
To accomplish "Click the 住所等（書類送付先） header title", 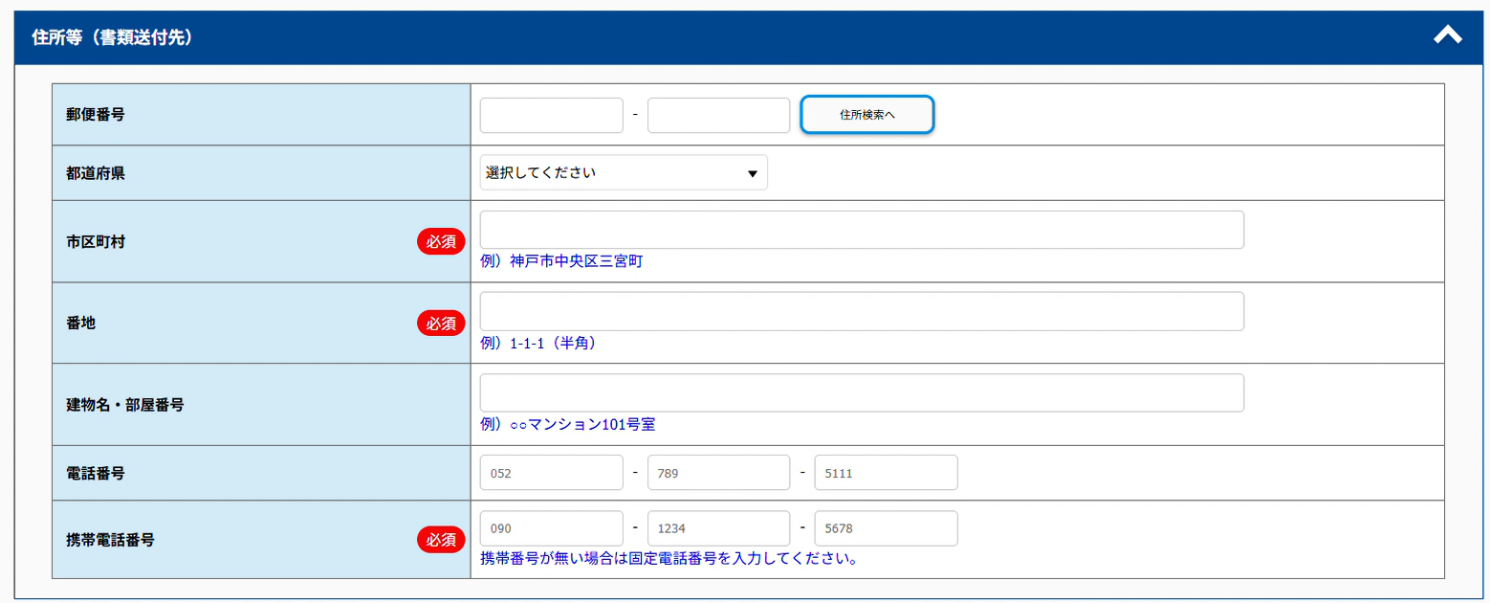I will pyautogui.click(x=112, y=38).
